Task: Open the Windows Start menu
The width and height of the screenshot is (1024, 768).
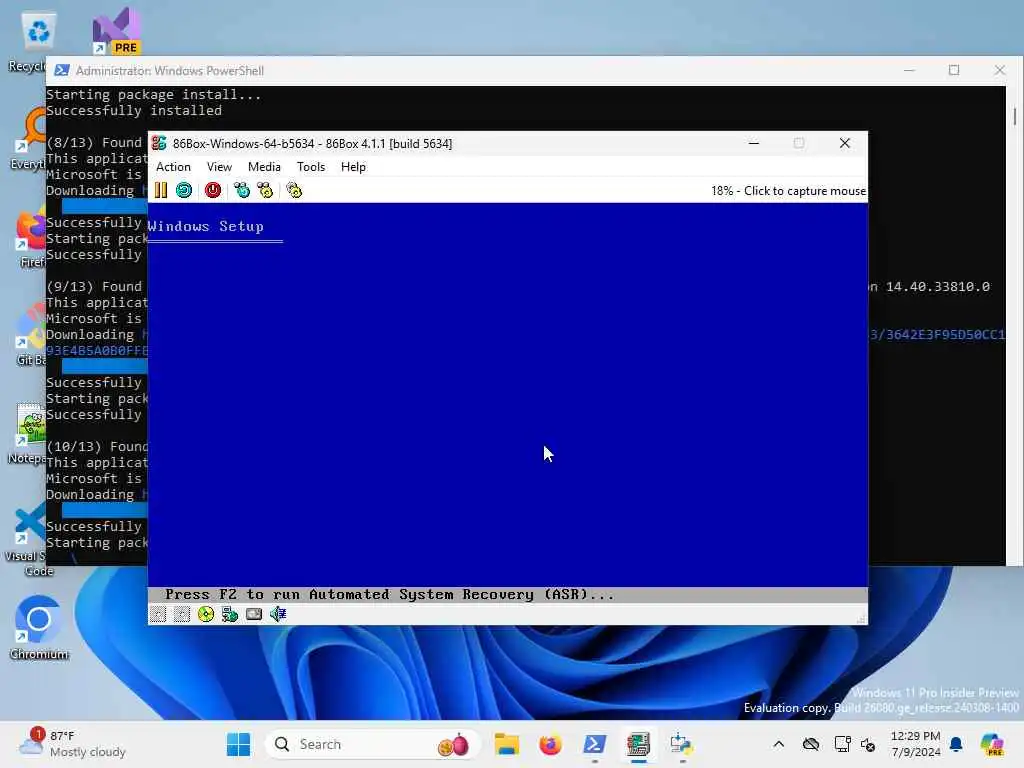Action: pos(238,744)
